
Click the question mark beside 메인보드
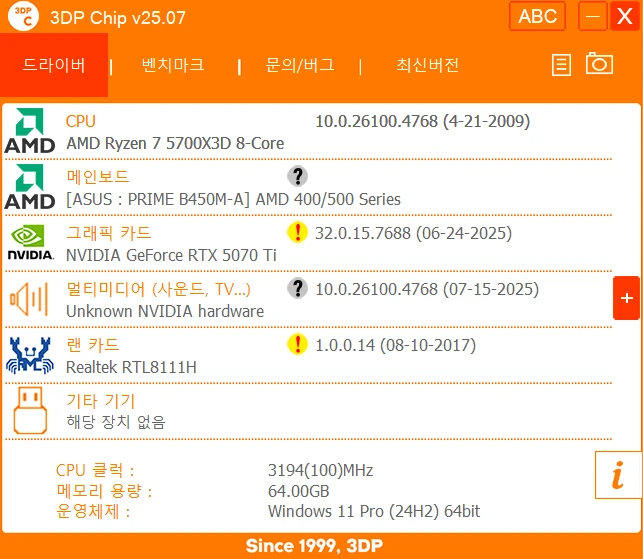click(297, 176)
